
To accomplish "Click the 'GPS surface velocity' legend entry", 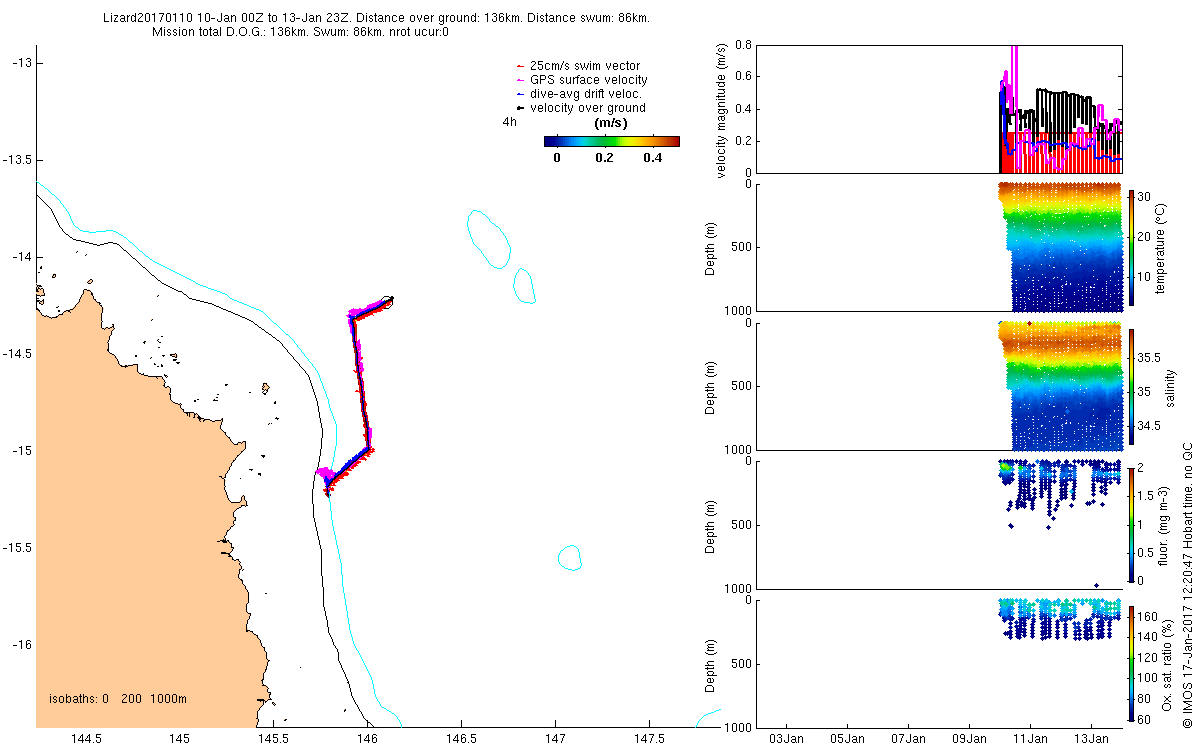I will (x=581, y=80).
